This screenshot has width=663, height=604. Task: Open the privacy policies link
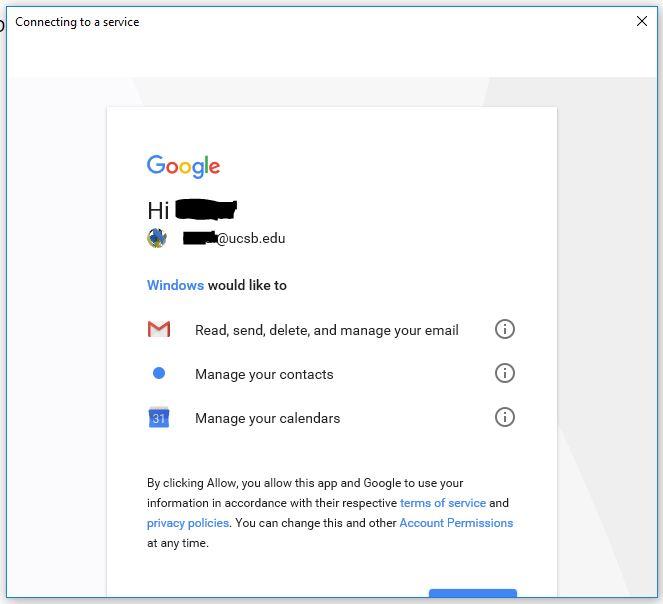(x=188, y=523)
